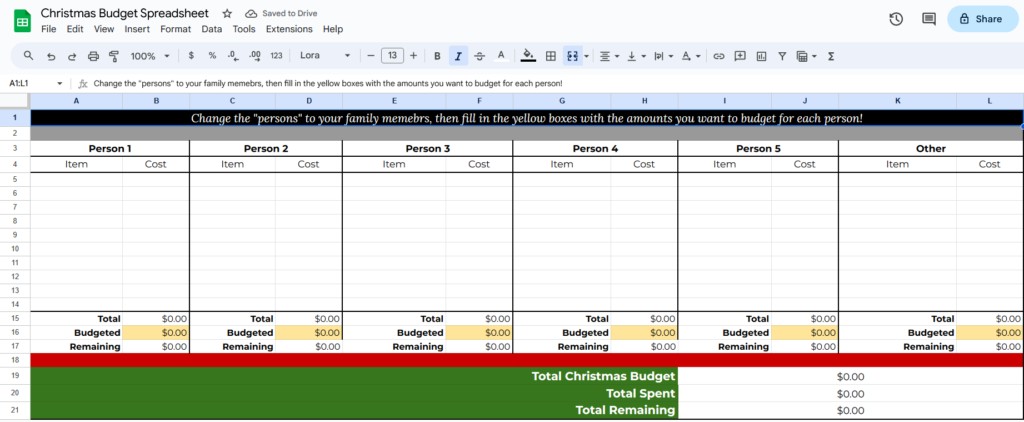Click the Share button
Screen dimensions: 1024x422
(980, 19)
